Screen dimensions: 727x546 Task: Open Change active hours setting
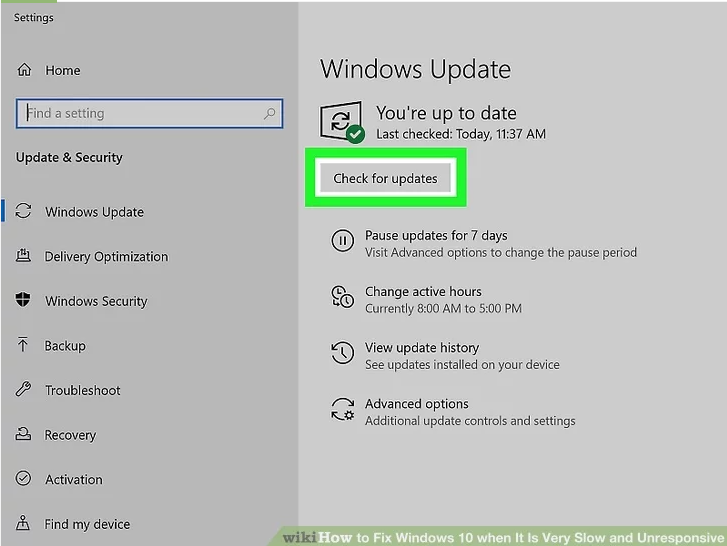423,292
